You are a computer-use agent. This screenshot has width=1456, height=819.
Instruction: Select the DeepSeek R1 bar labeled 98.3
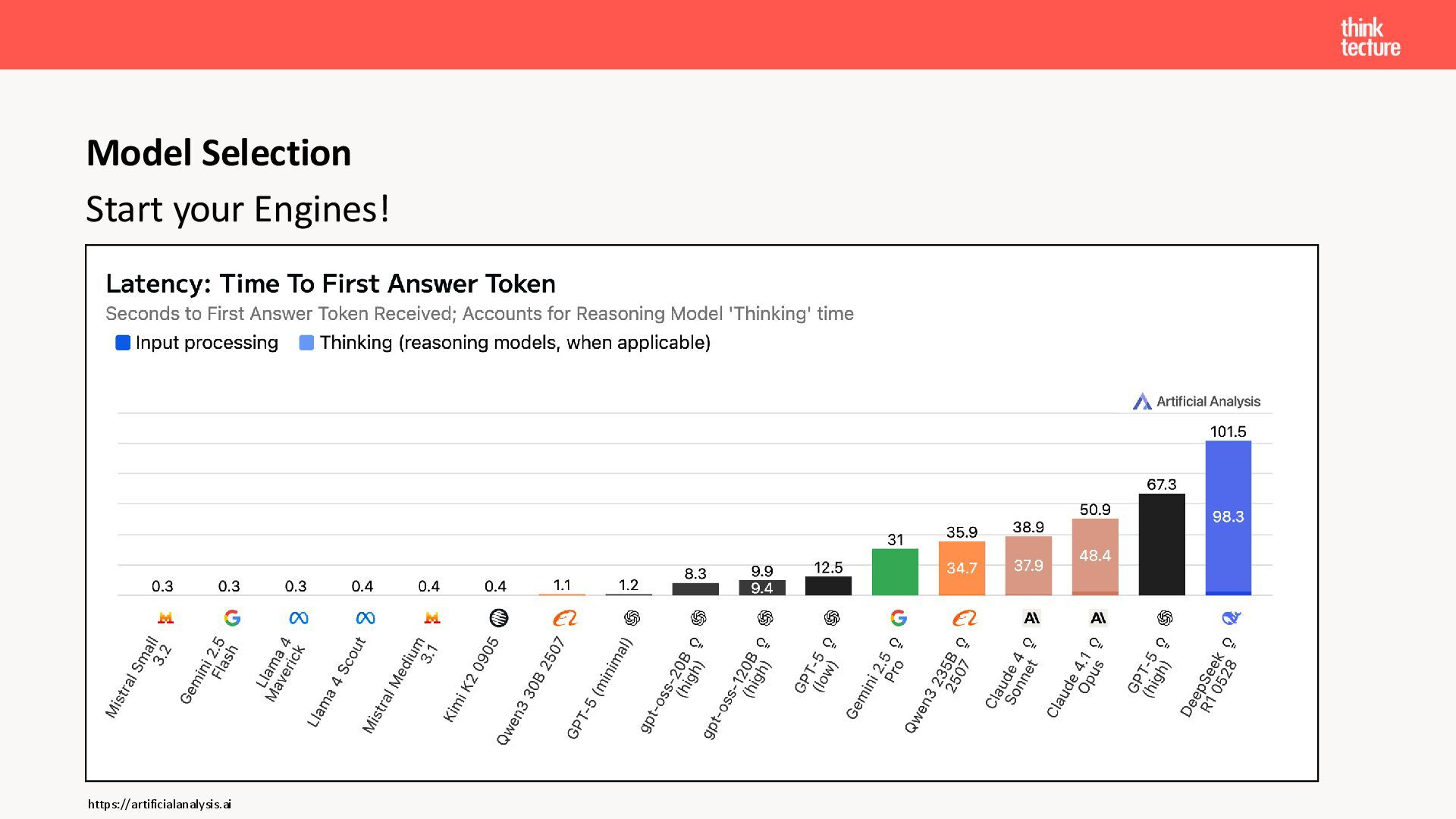1228,517
